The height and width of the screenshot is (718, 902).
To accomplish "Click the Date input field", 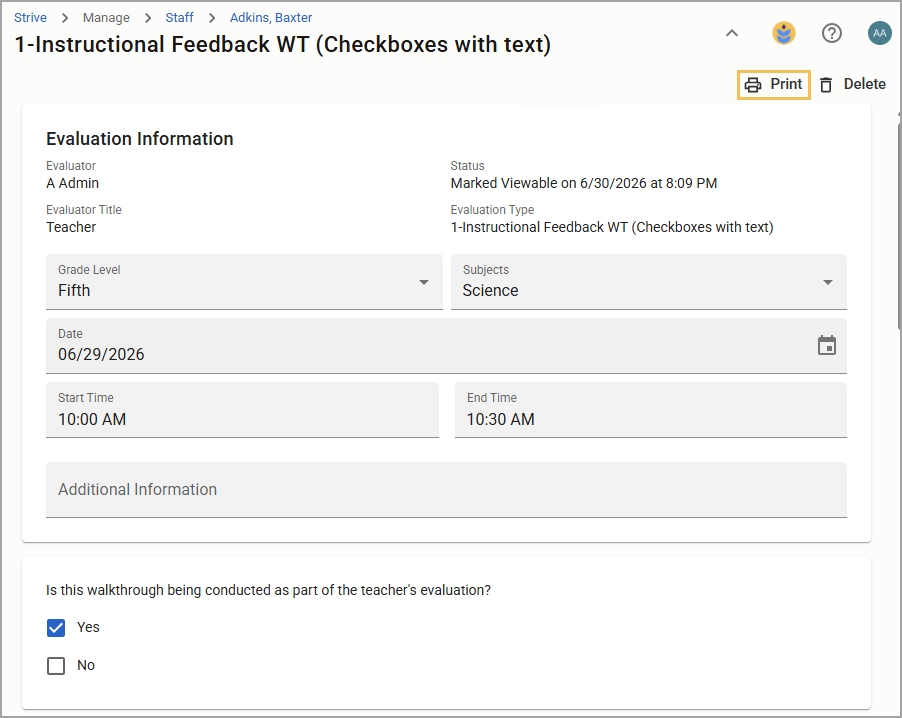I will tap(446, 346).
